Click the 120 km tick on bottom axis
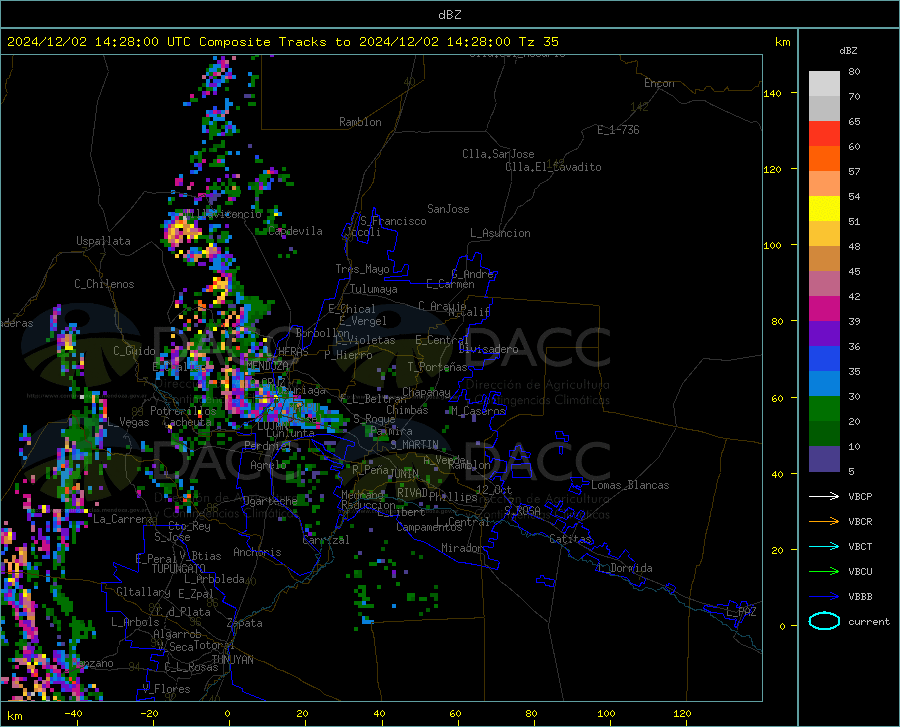Image resolution: width=900 pixels, height=727 pixels. pyautogui.click(x=682, y=713)
